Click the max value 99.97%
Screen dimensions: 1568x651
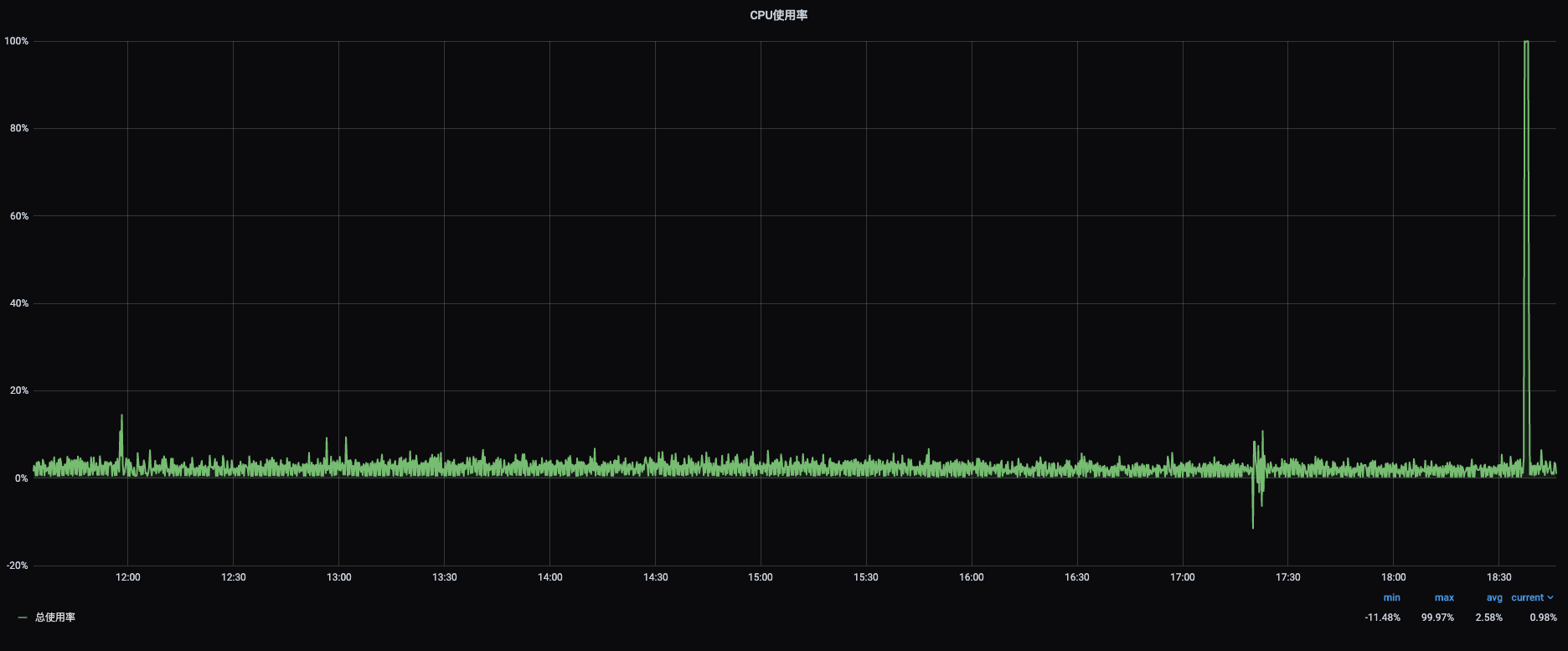coord(1437,617)
